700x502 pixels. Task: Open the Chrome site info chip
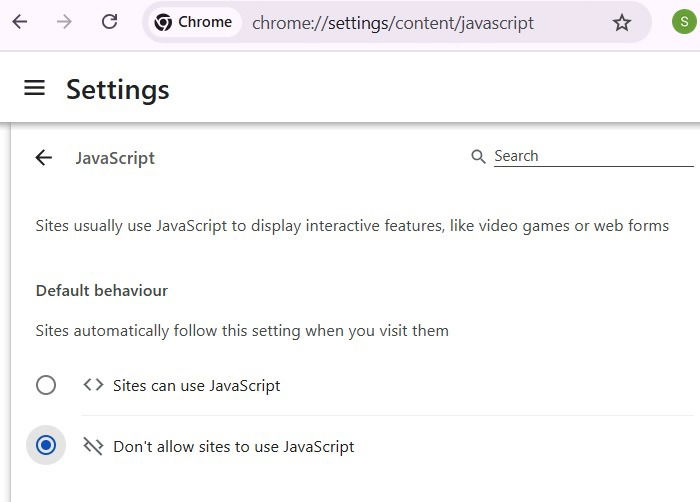(x=193, y=23)
